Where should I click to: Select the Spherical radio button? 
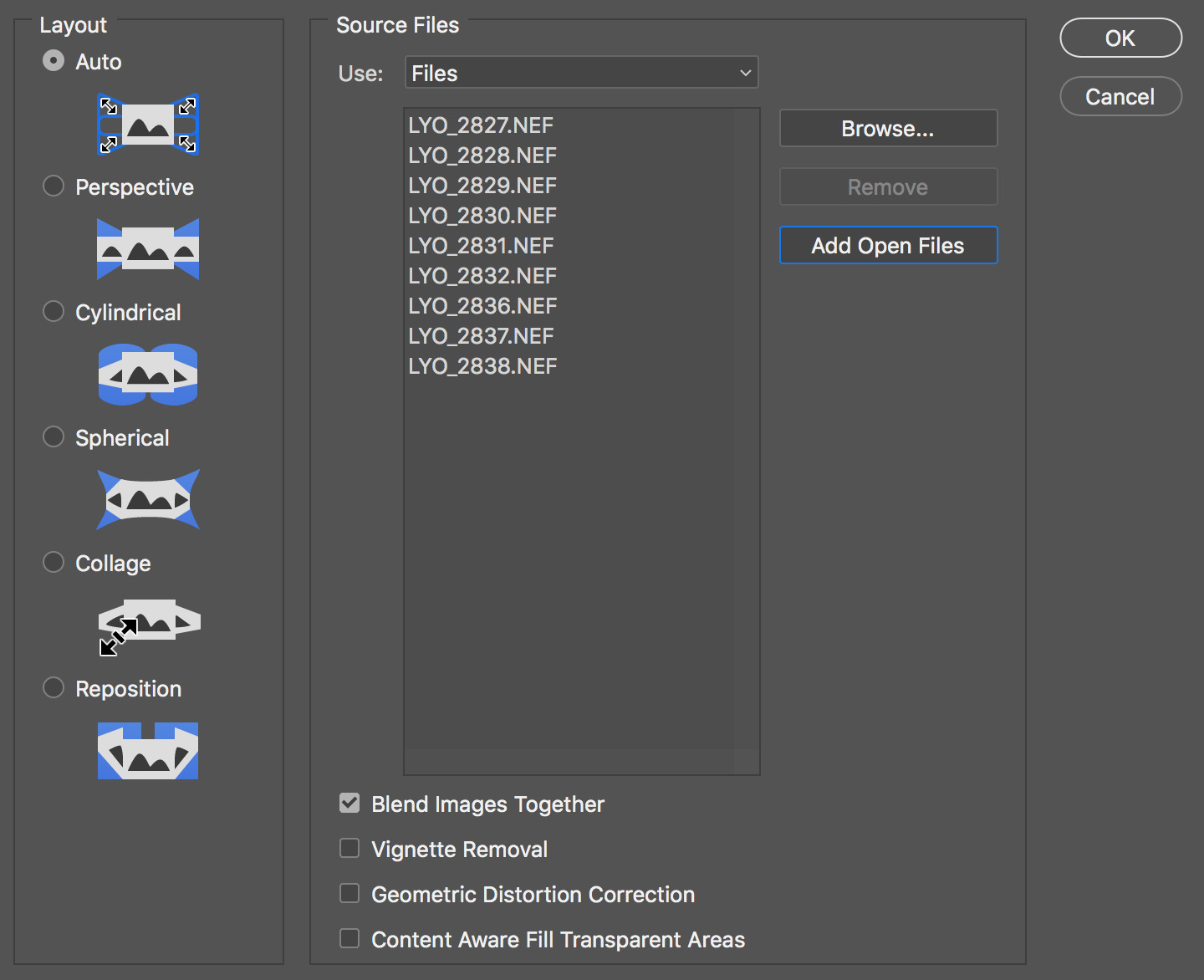54,436
